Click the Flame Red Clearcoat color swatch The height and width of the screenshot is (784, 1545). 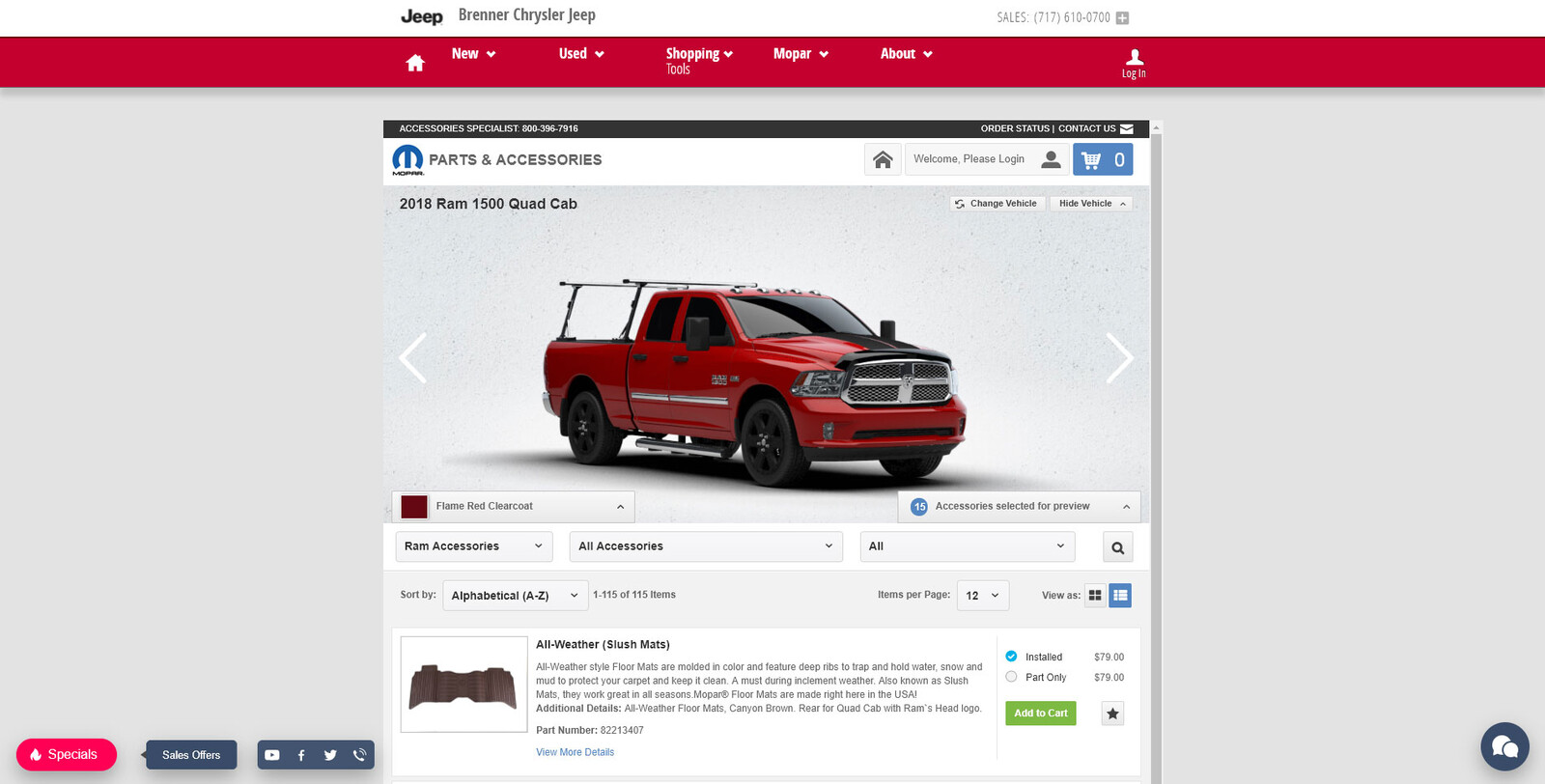tap(414, 507)
